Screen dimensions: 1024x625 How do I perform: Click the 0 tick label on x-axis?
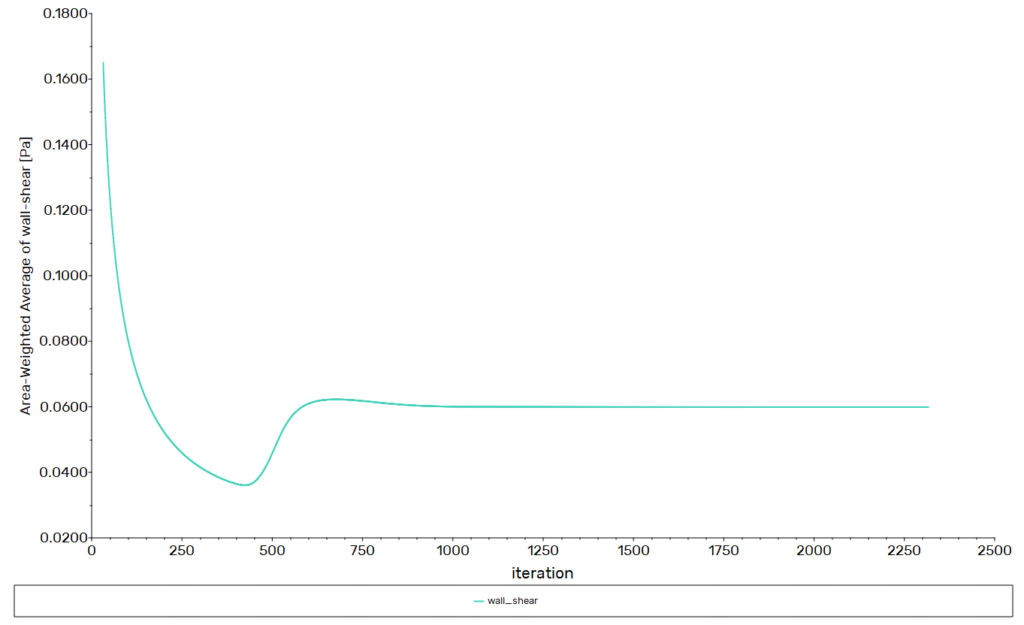pos(92,551)
